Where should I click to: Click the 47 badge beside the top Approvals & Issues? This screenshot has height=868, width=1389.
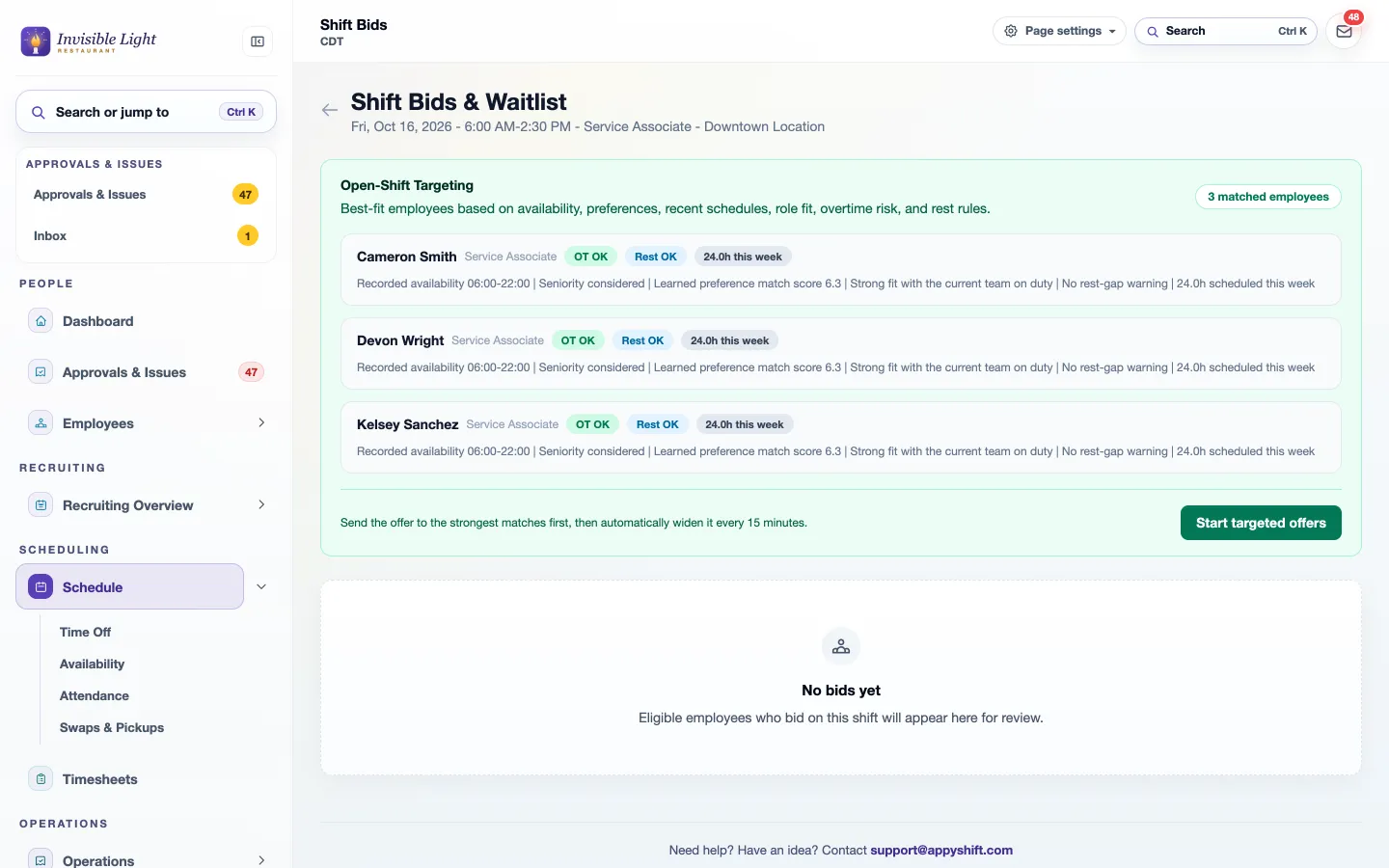pyautogui.click(x=246, y=195)
